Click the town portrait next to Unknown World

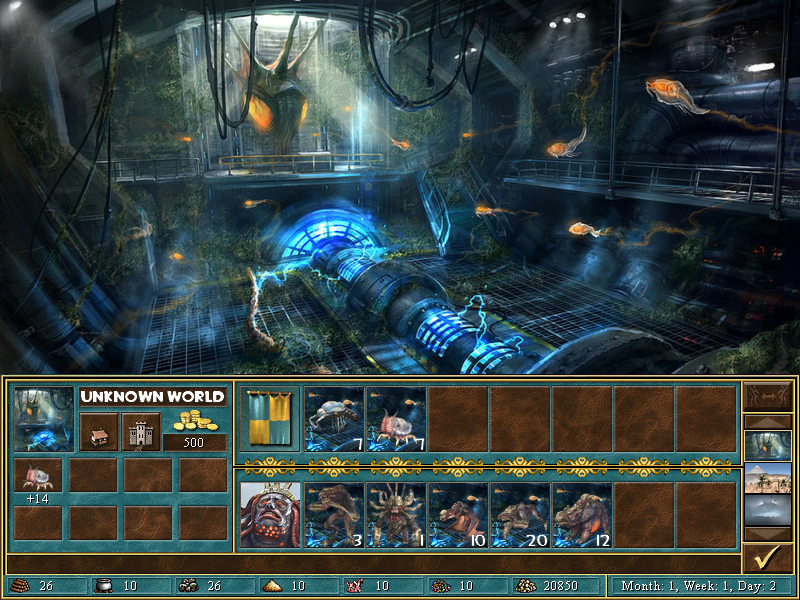click(x=44, y=419)
